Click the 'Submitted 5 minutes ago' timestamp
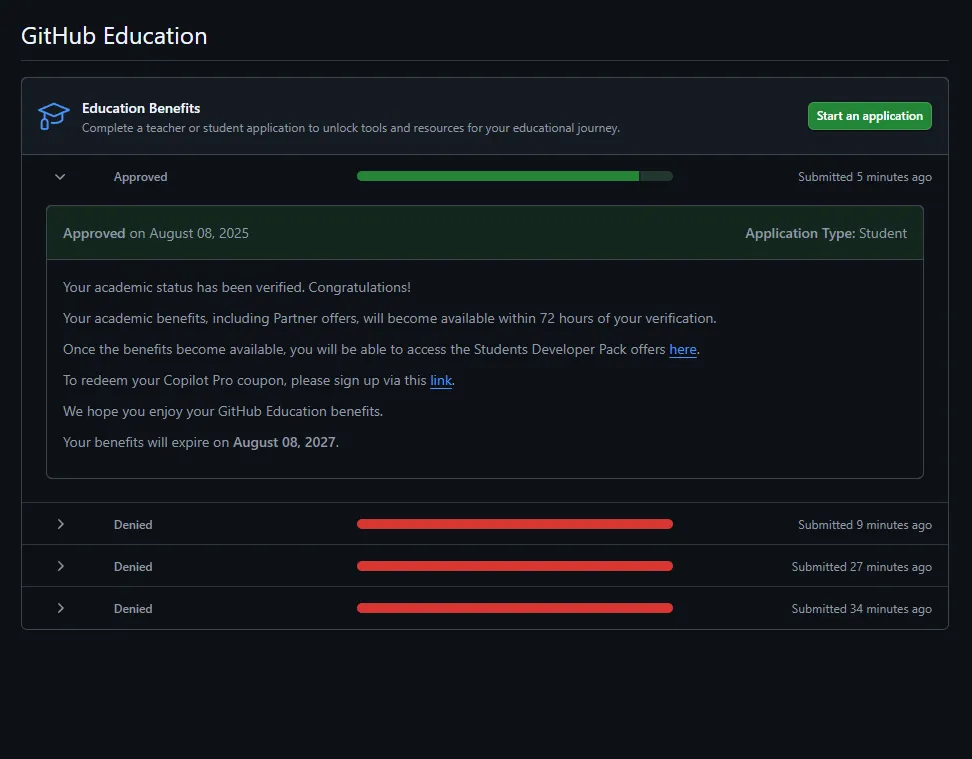This screenshot has width=972, height=759. pyautogui.click(x=864, y=177)
